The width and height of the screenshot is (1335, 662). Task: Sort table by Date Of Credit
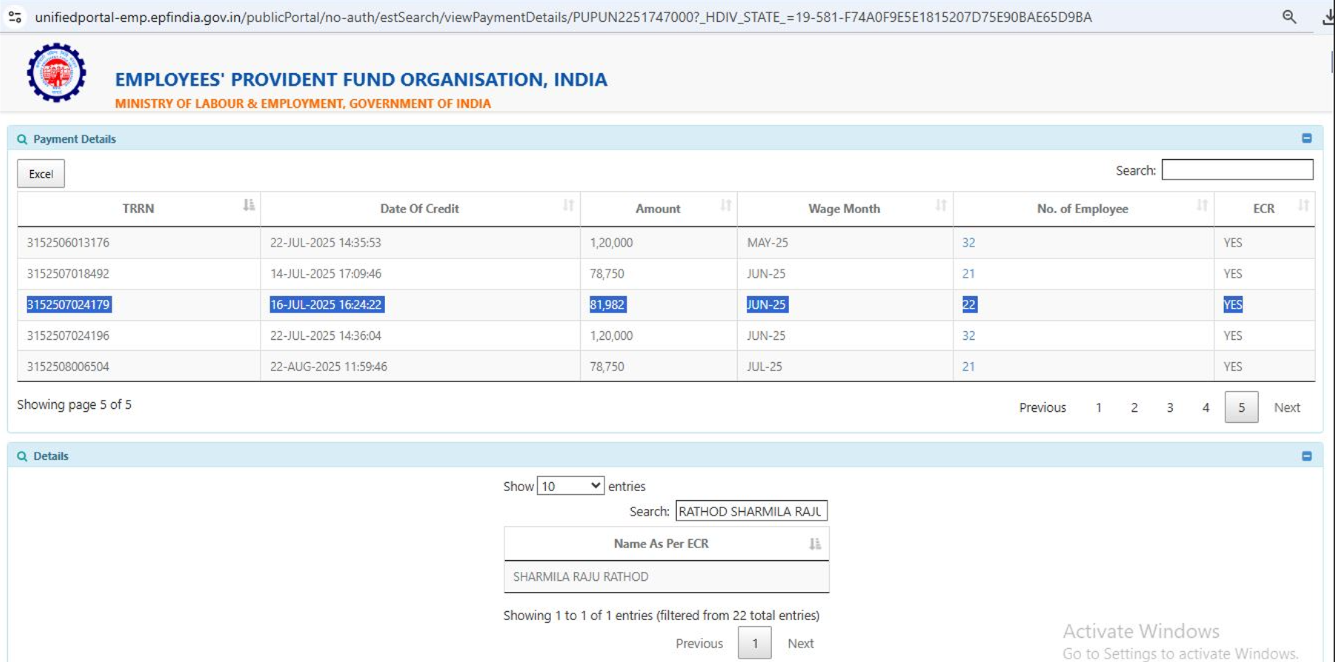point(420,208)
